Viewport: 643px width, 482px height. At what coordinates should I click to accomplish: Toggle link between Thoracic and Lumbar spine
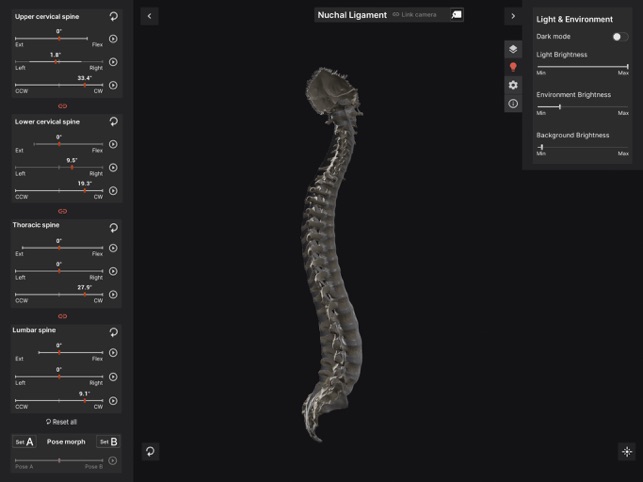pyautogui.click(x=62, y=315)
